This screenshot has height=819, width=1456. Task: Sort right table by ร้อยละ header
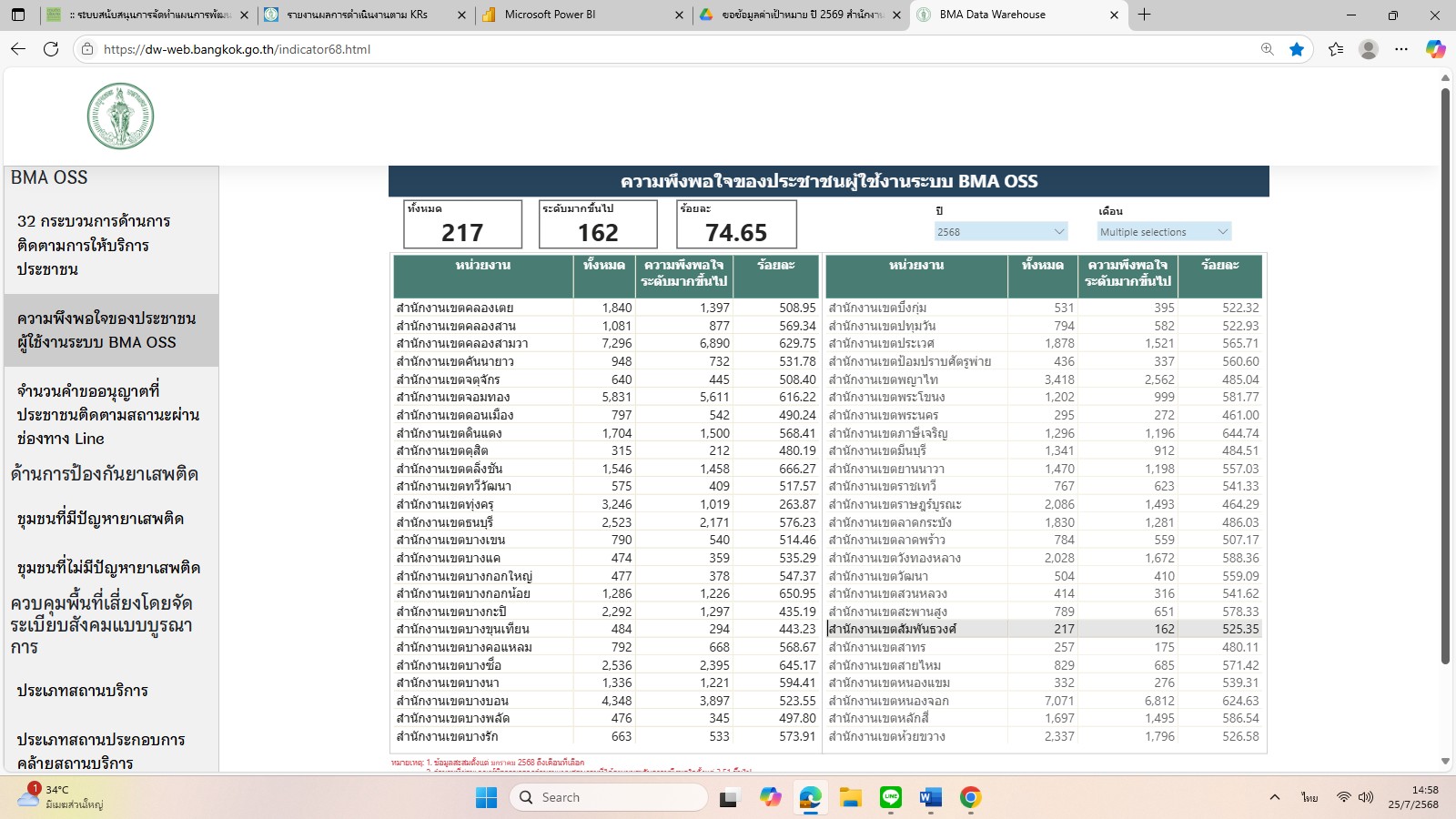tap(1220, 277)
